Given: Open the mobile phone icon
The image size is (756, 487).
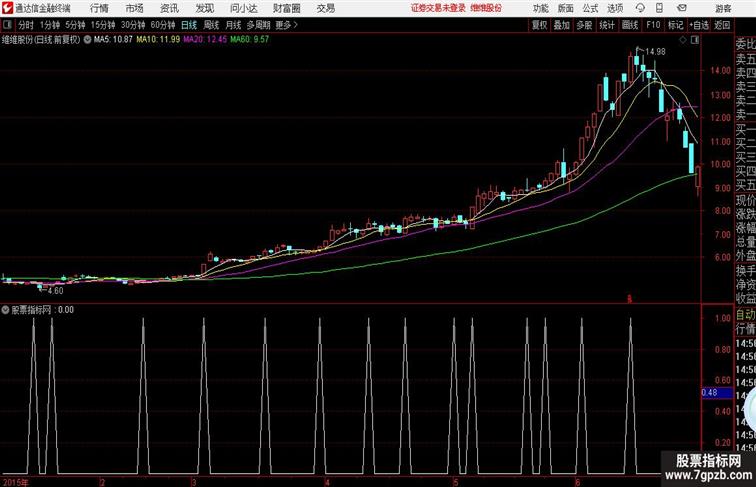Looking at the screenshot, I should pyautogui.click(x=659, y=8).
